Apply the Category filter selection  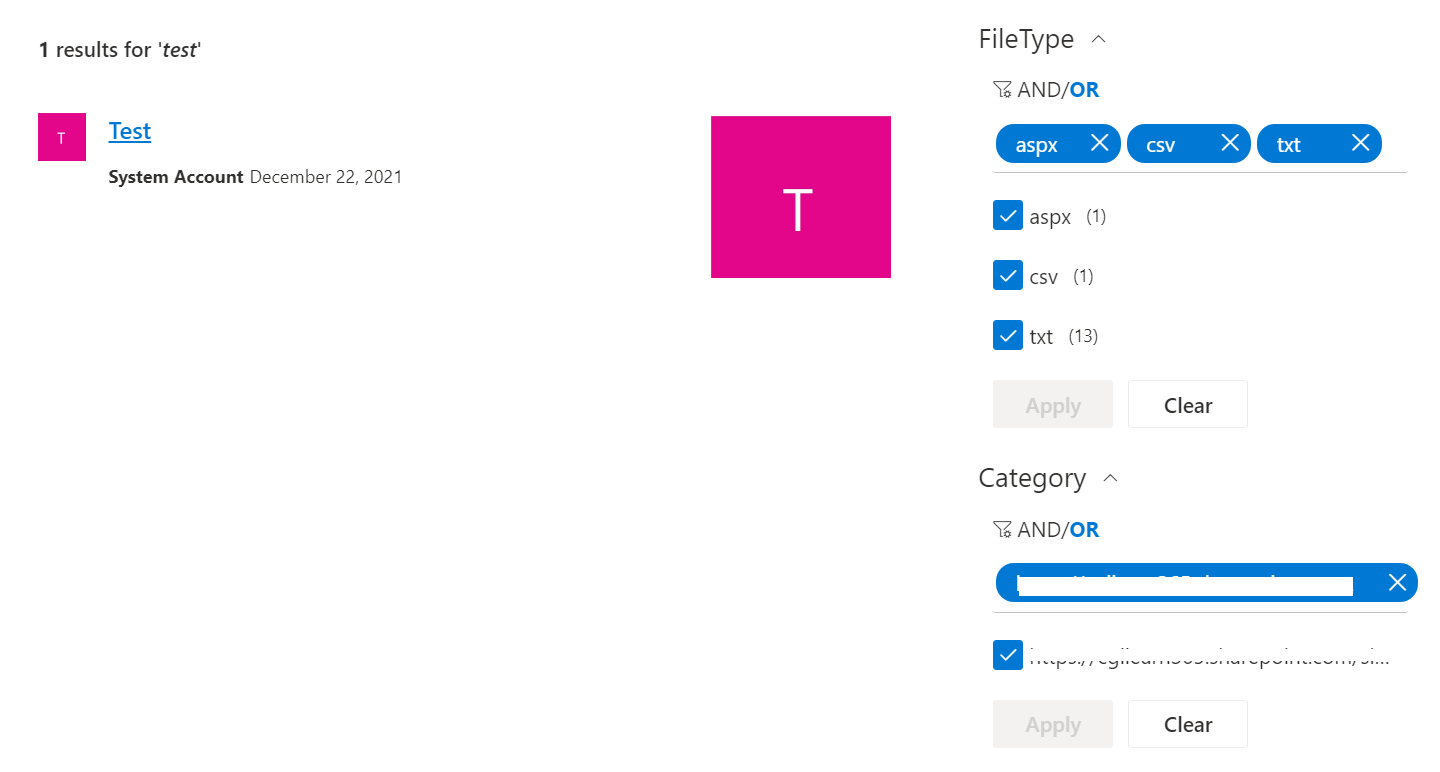click(x=1052, y=723)
